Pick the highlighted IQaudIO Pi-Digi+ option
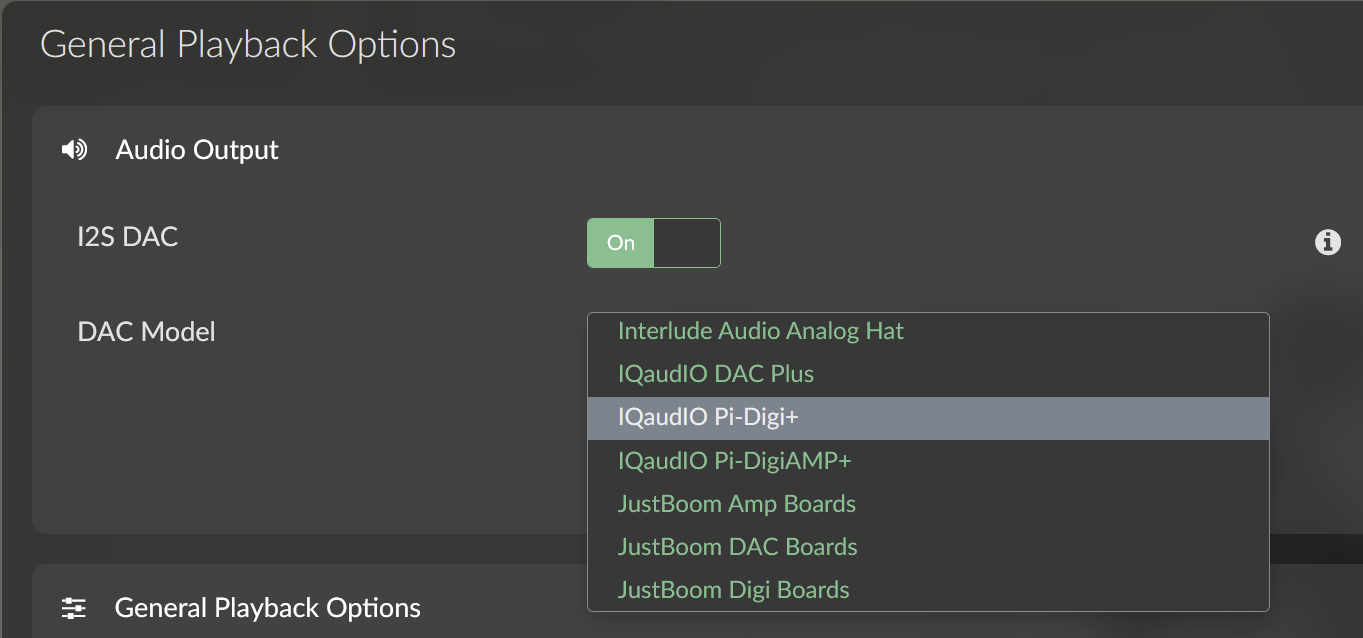This screenshot has height=638, width=1363. pyautogui.click(x=708, y=418)
